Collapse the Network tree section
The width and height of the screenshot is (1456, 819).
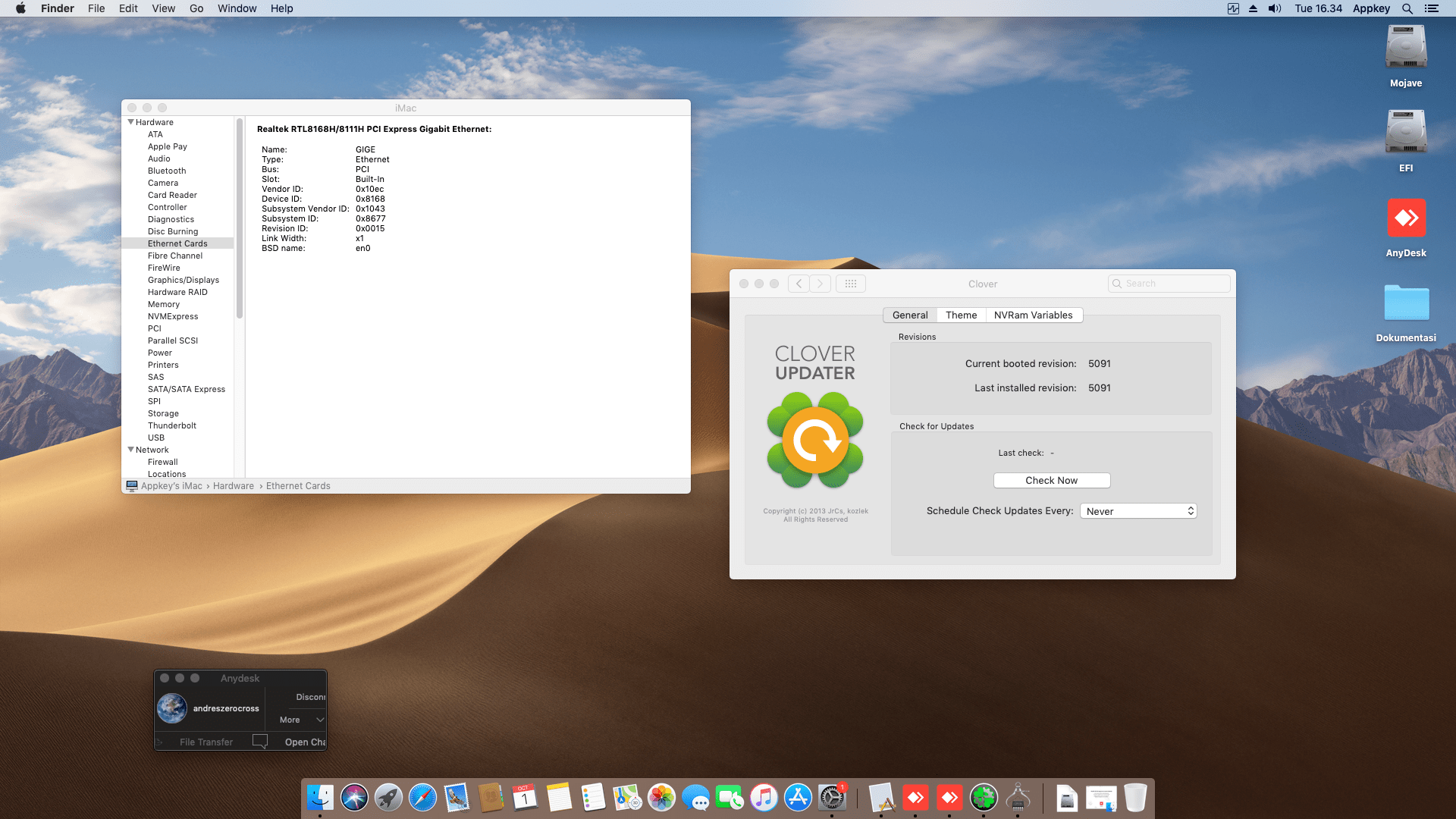[131, 450]
